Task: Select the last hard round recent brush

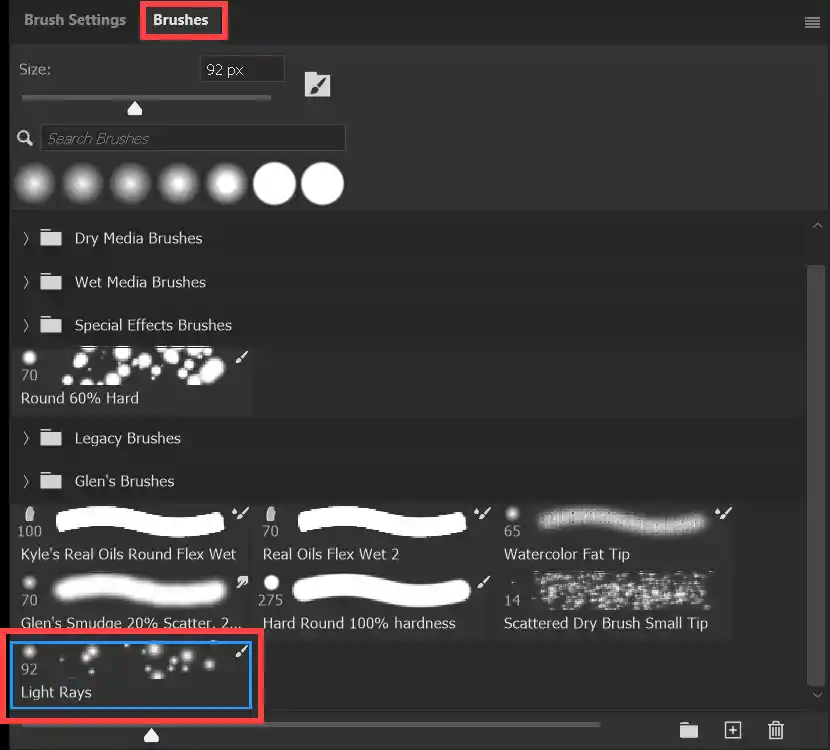Action: [322, 184]
